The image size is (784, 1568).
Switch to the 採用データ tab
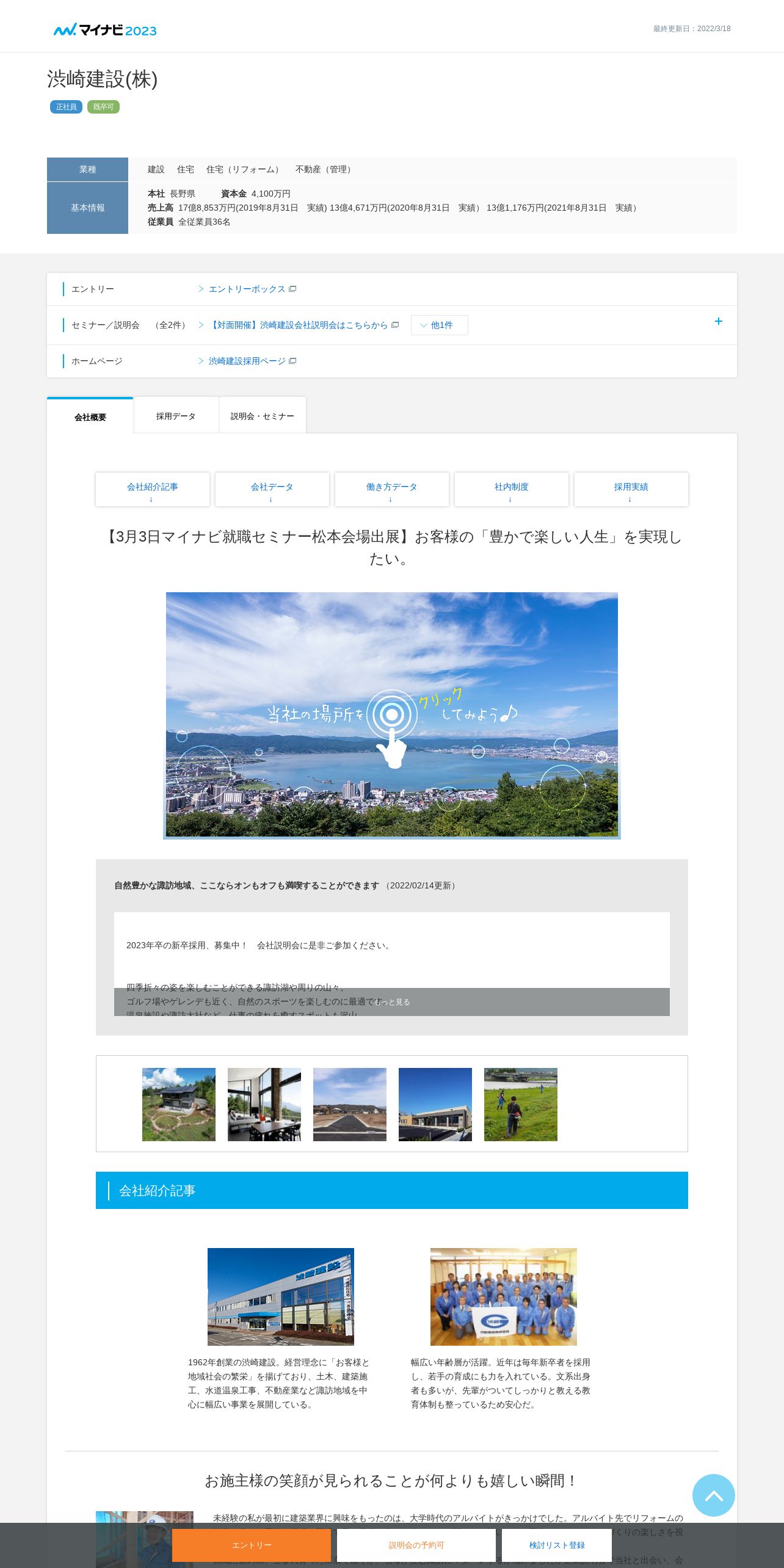[176, 416]
